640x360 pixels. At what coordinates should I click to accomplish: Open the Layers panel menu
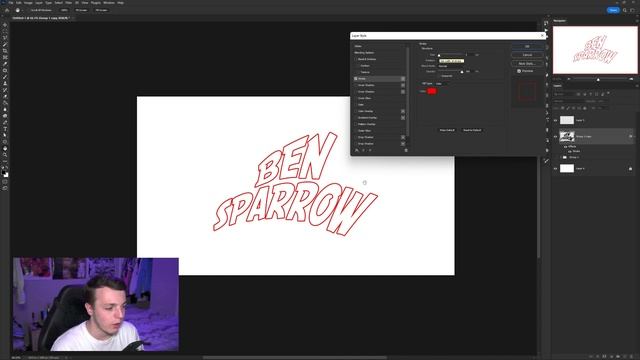point(636,86)
